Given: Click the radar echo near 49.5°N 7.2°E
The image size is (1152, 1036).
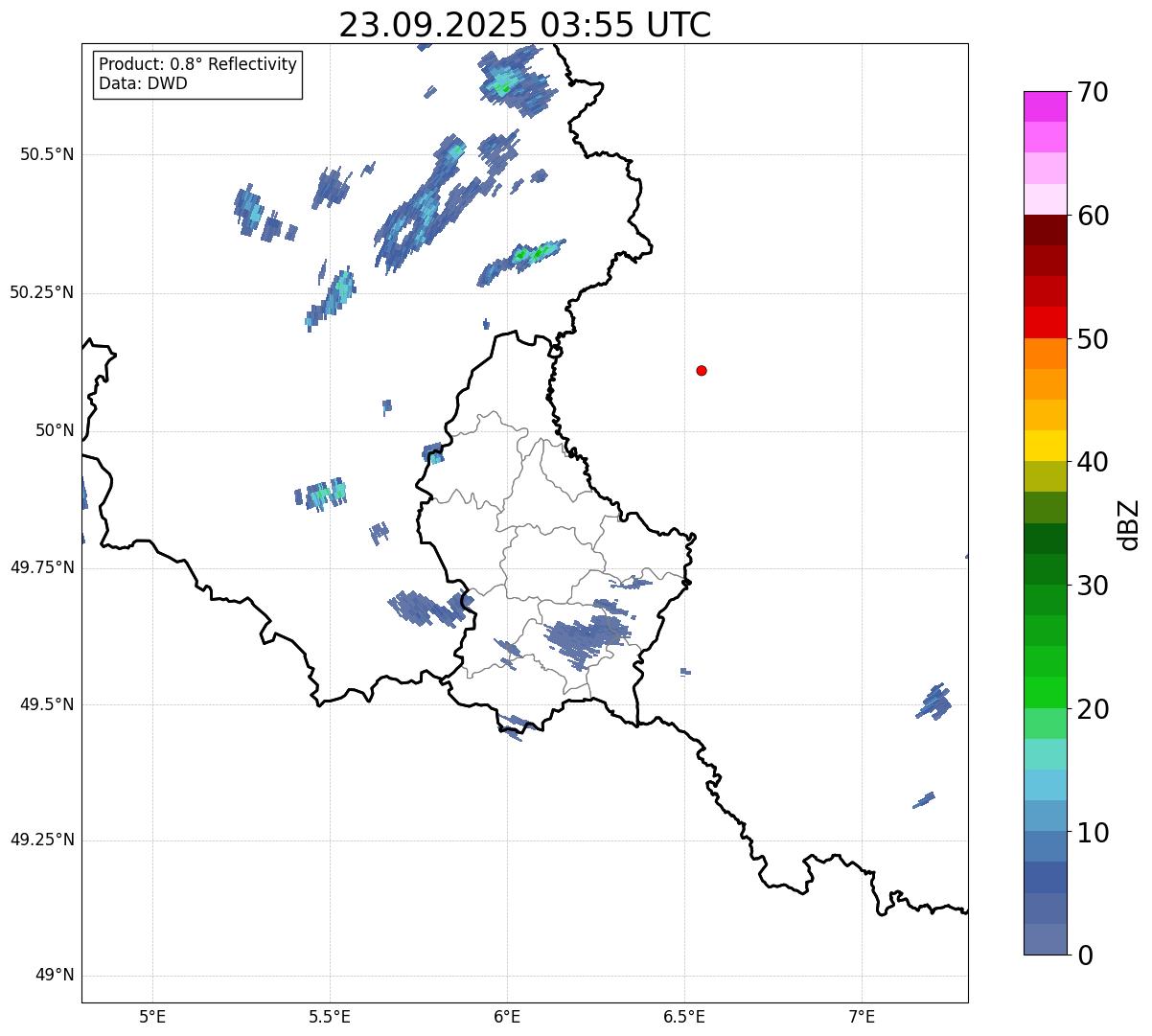Looking at the screenshot, I should point(934,702).
